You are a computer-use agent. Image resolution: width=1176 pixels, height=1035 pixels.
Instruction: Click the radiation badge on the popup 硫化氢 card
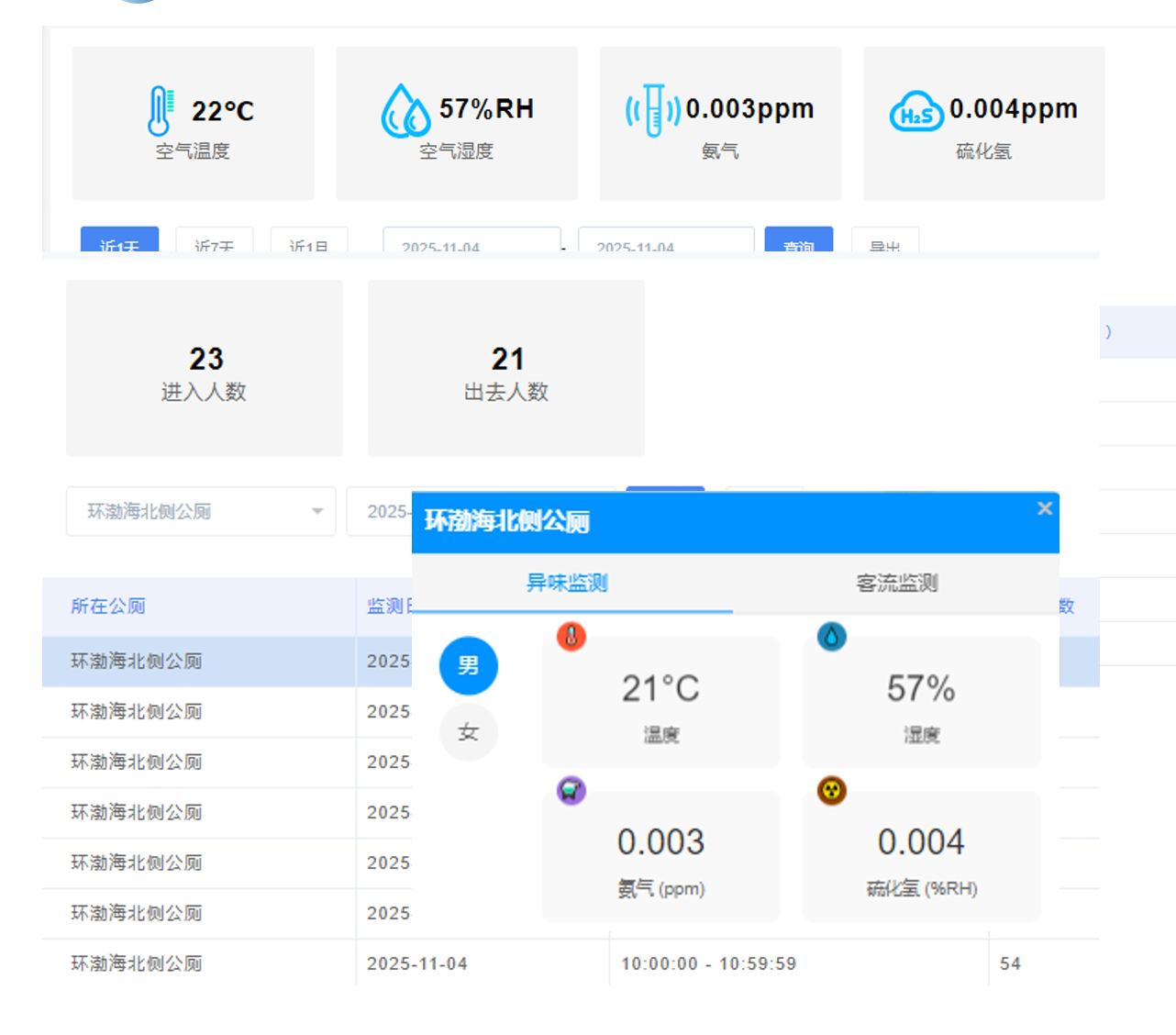pos(832,790)
